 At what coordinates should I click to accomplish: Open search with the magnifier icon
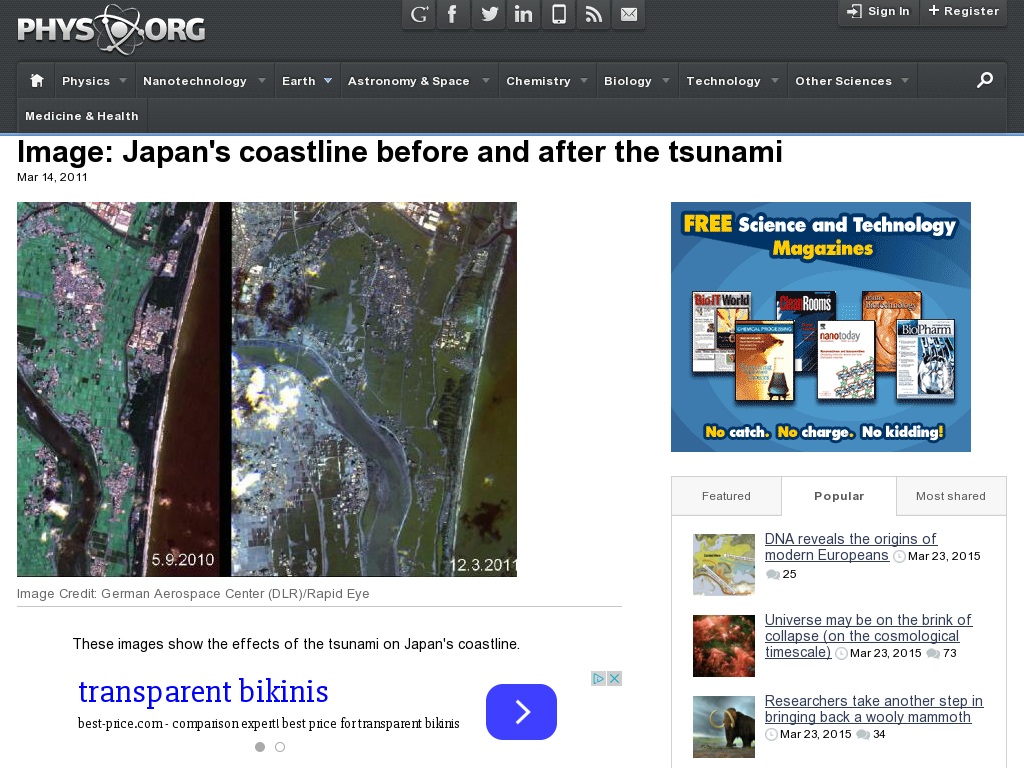(984, 80)
